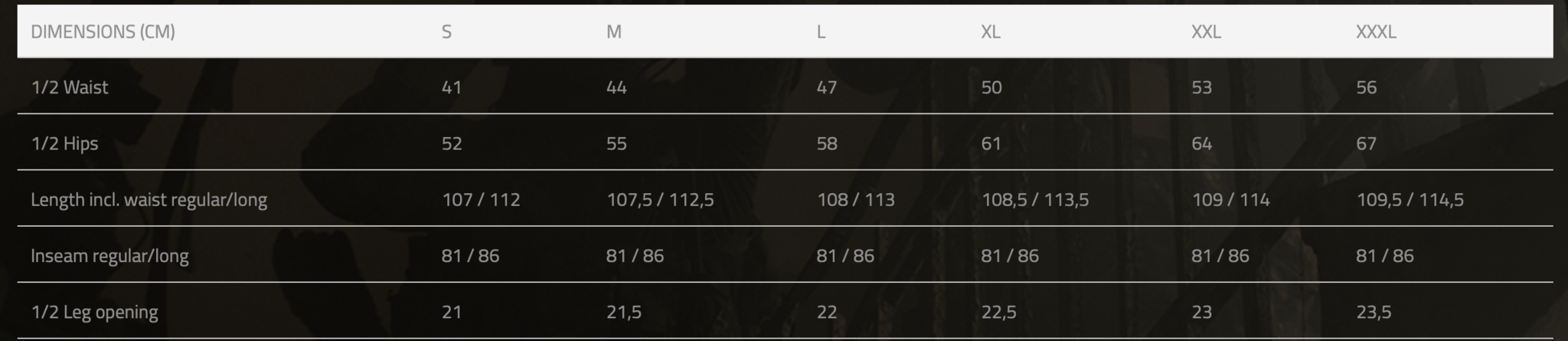Select the leg opening value 21,5
This screenshot has width=1568, height=341.
point(623,312)
